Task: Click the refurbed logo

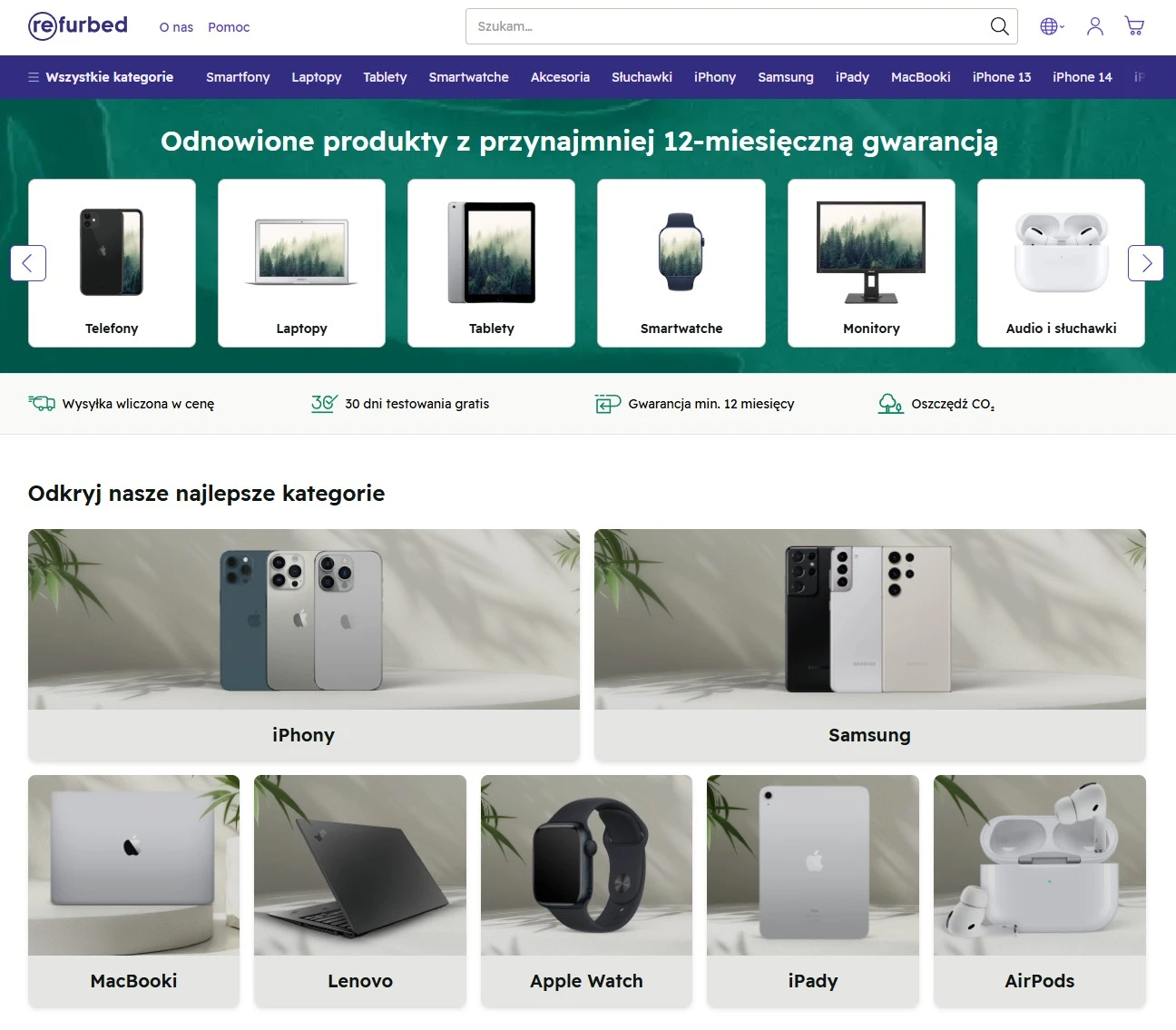Action: coord(78,26)
